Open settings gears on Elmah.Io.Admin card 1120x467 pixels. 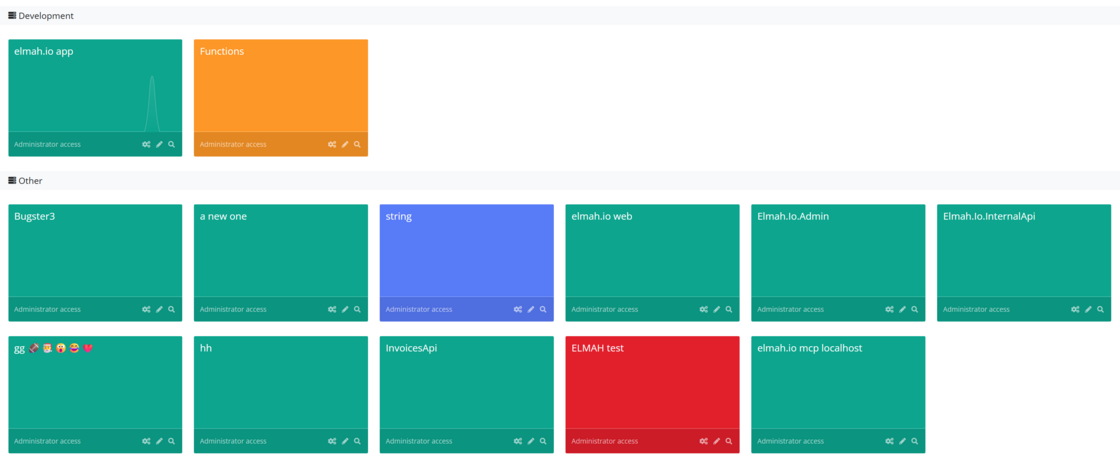click(x=889, y=309)
